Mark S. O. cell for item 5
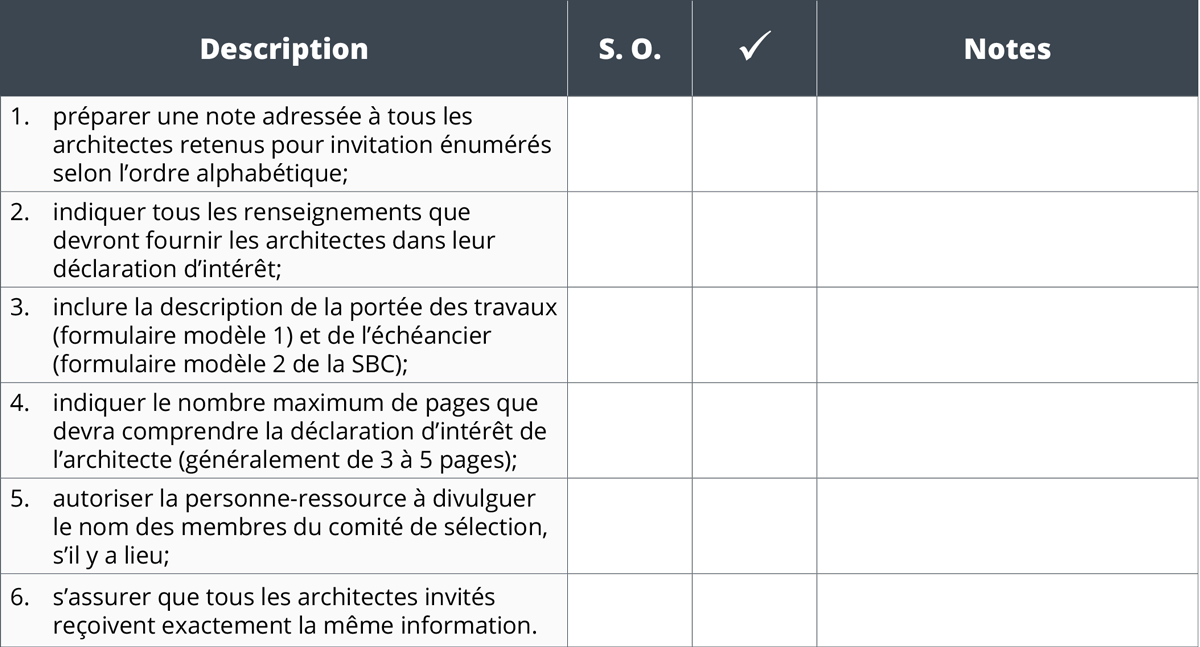 [x=630, y=526]
